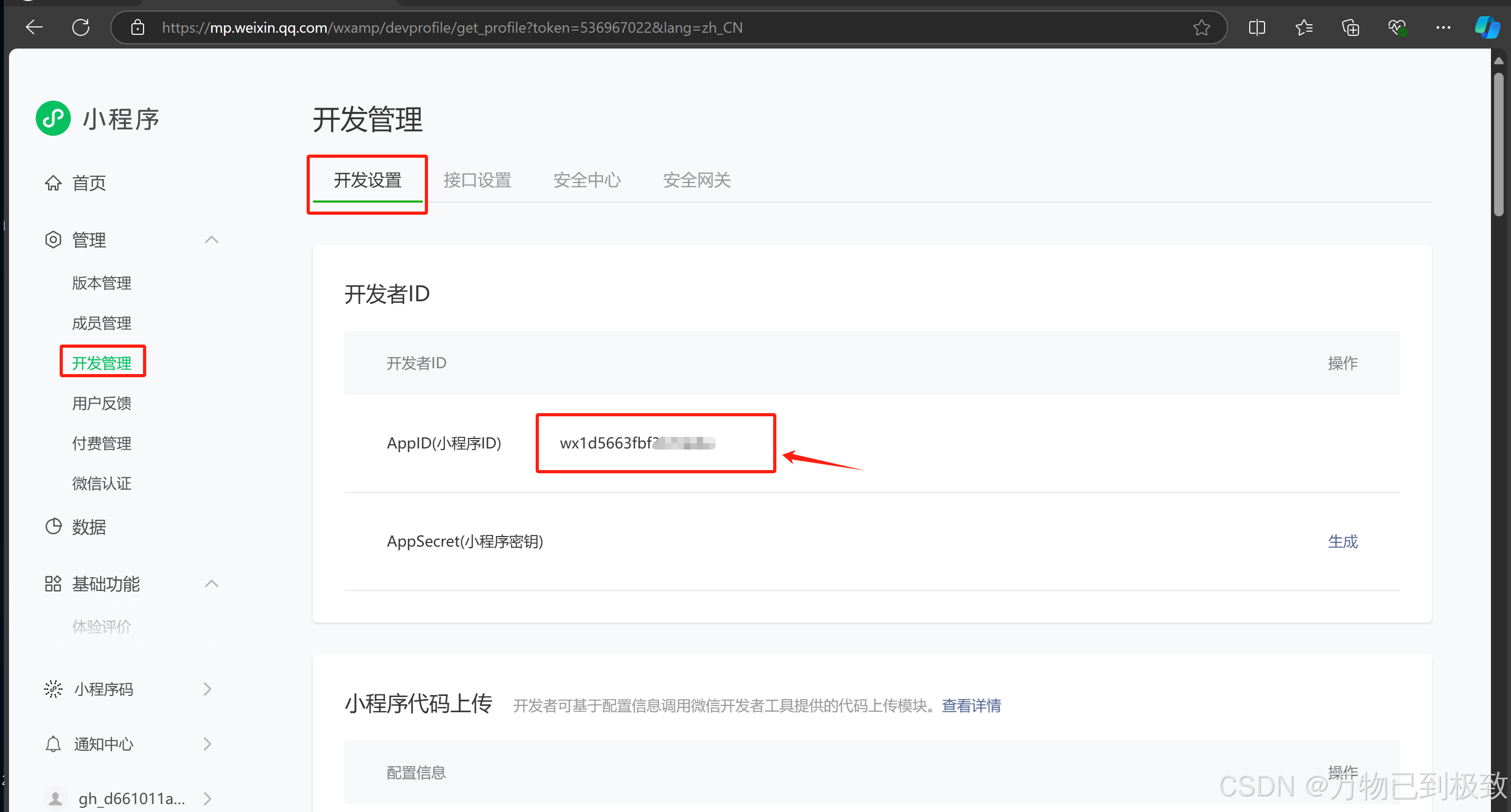Switch to 安全网关 tab
Viewport: 1511px width, 812px height.
[x=696, y=180]
